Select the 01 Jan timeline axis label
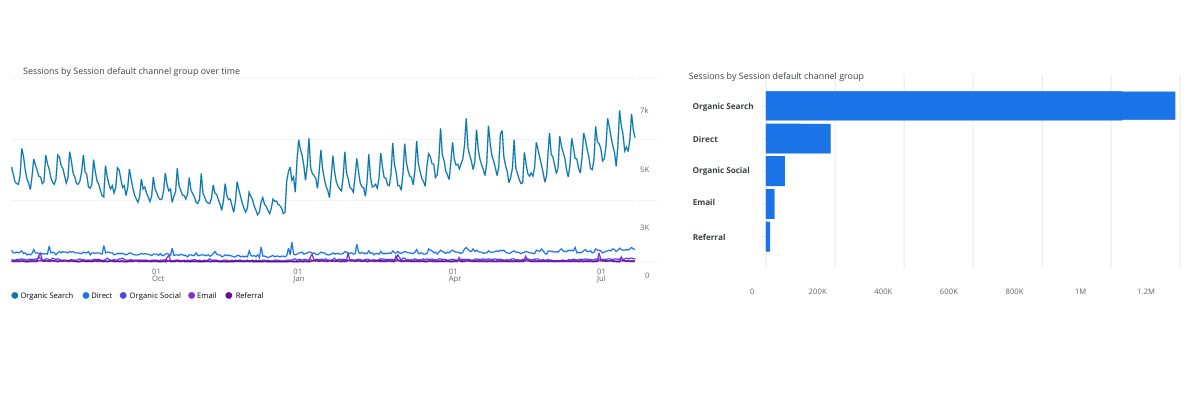1200x400 pixels. click(298, 275)
